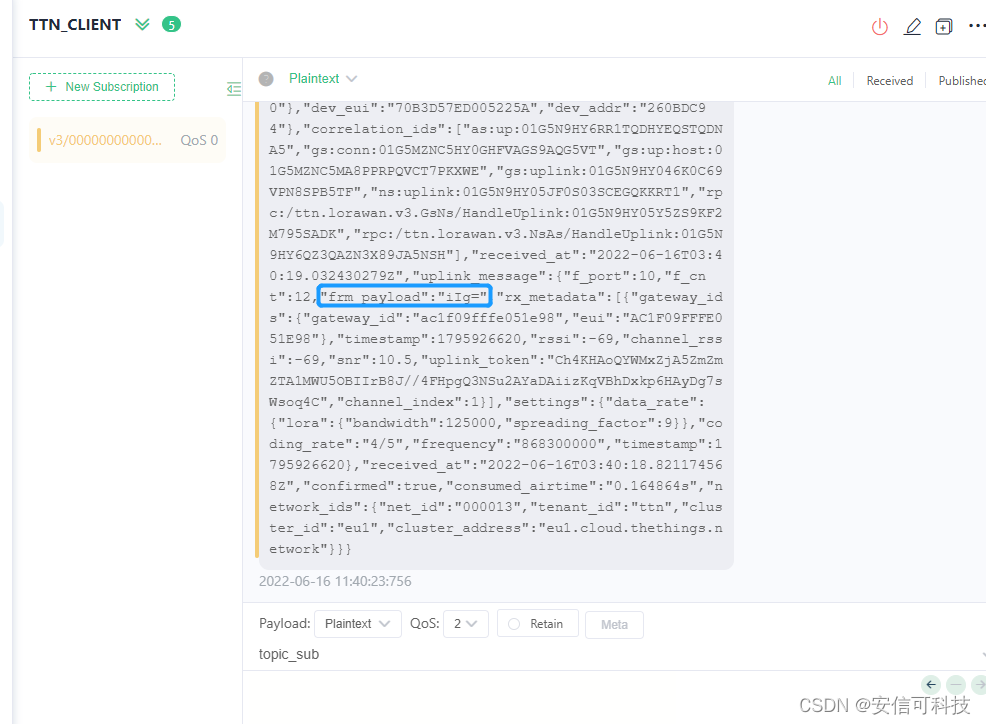
Task: Click the left arrow previous message icon
Action: coord(931,684)
